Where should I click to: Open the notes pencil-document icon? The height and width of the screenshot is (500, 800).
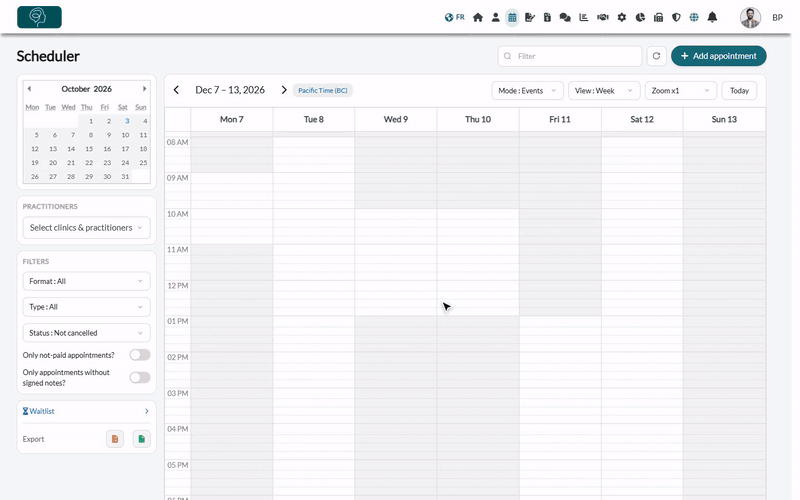[530, 17]
